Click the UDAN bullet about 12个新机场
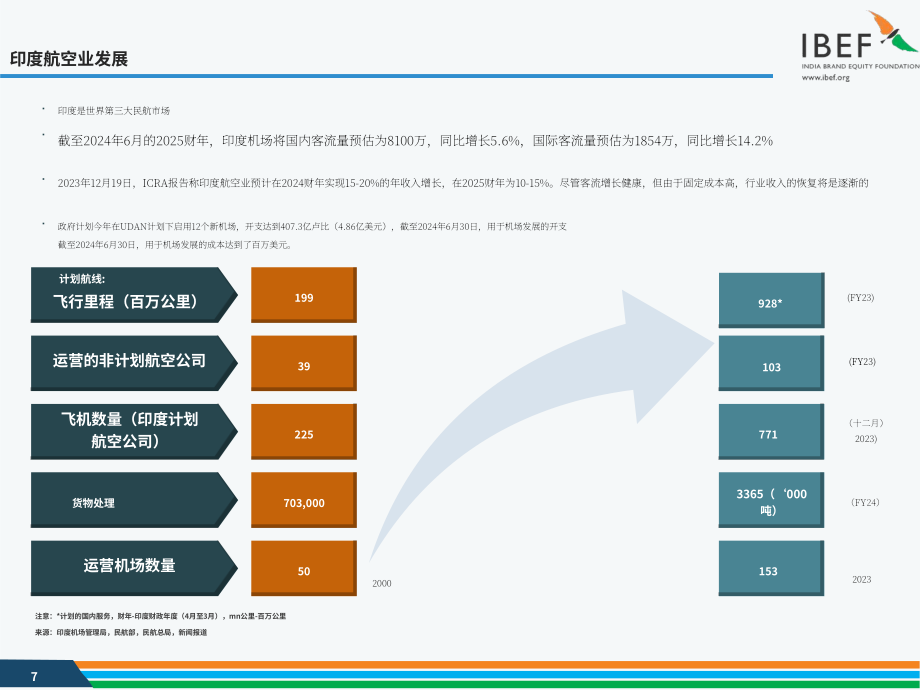Screen dimensions: 920x690 312,226
